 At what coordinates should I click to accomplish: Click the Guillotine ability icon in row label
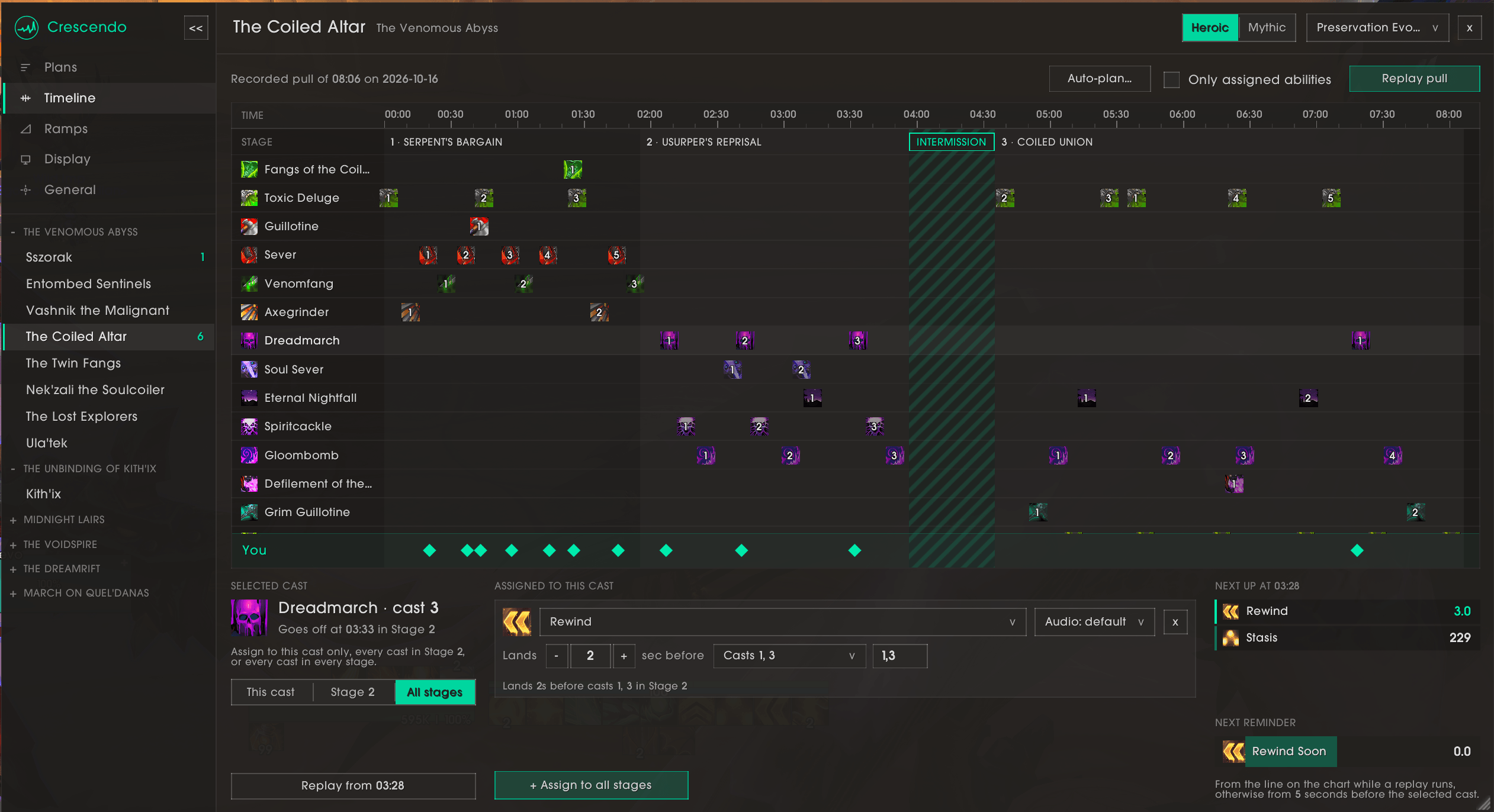coord(249,226)
